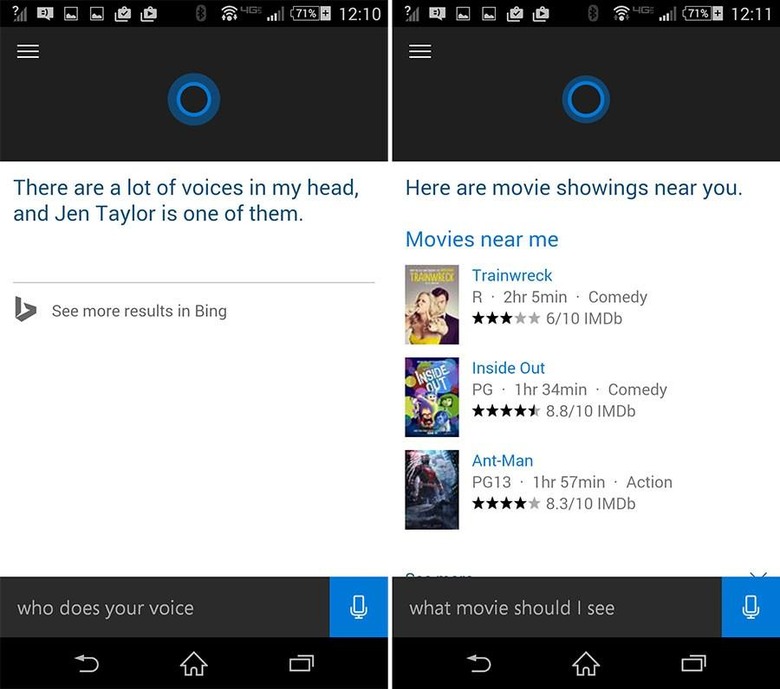
Task: Tap signal strength bars on right screen
Action: click(667, 15)
